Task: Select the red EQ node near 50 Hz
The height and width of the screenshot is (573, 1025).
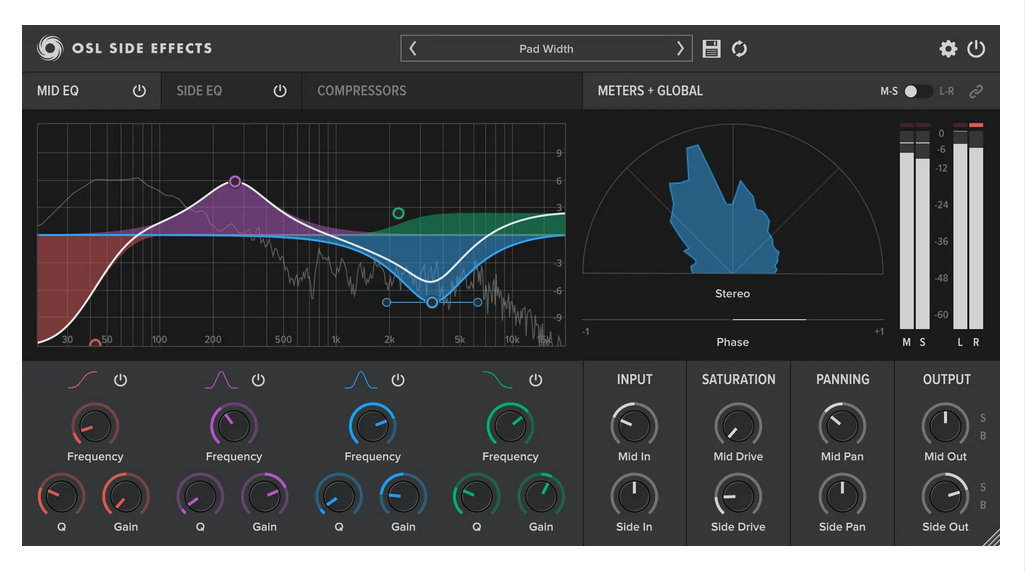Action: click(95, 343)
